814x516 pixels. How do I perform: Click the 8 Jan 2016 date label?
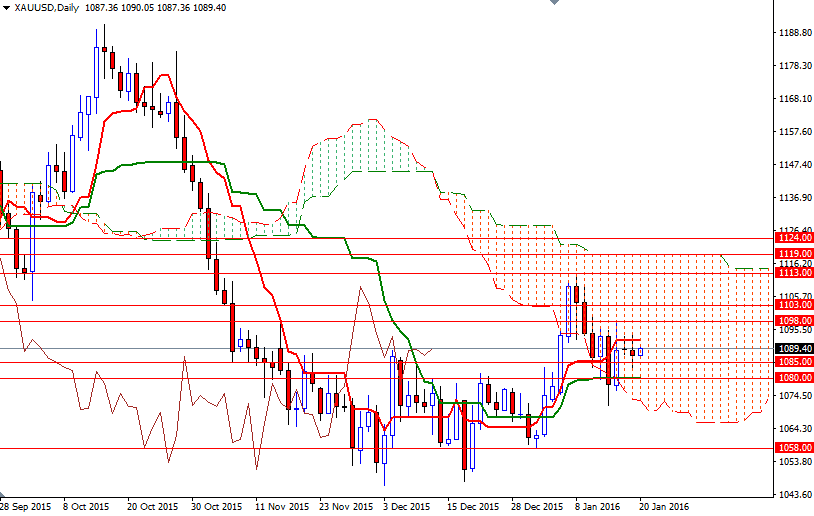click(598, 507)
